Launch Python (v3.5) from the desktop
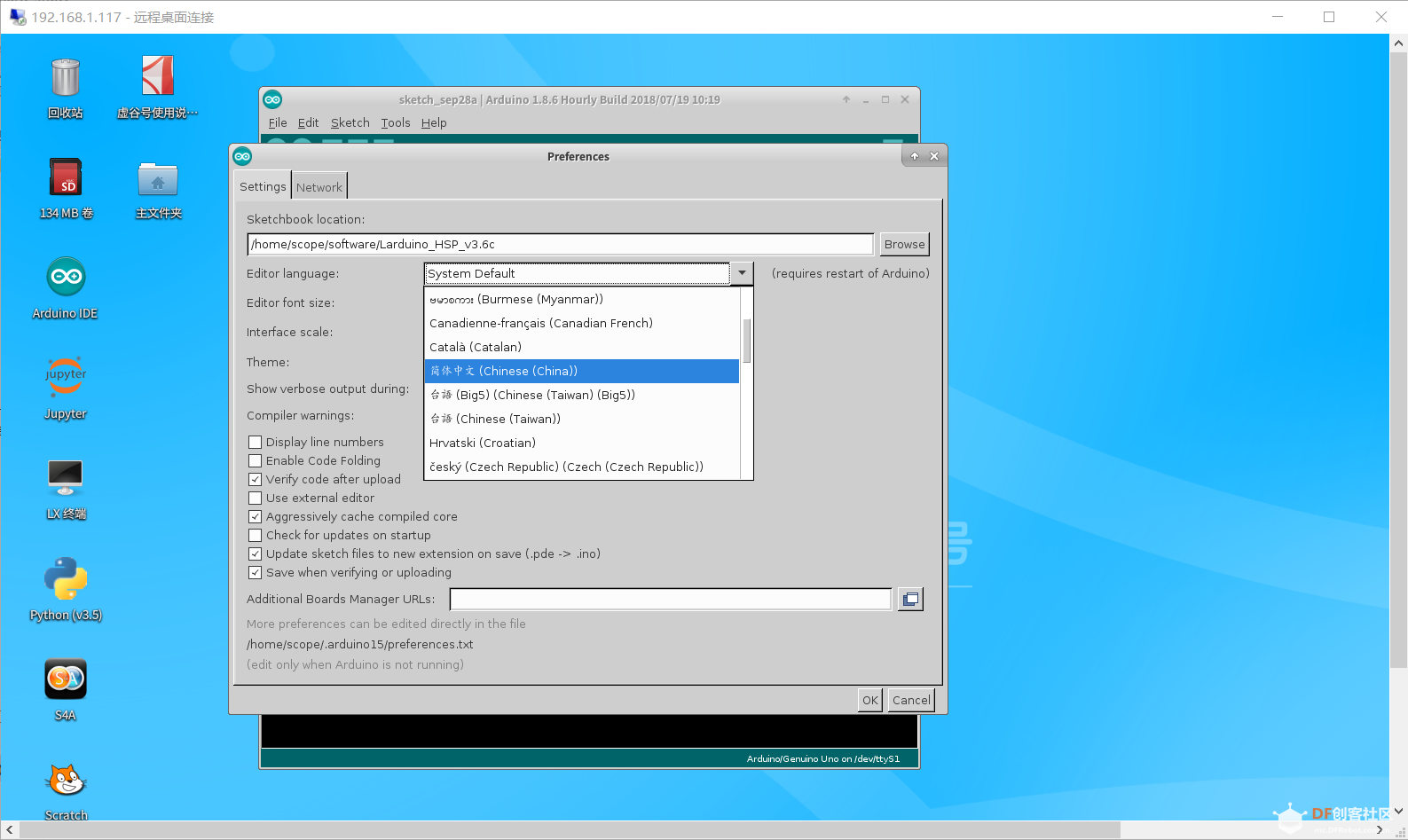Image resolution: width=1408 pixels, height=840 pixels. pyautogui.click(x=66, y=579)
